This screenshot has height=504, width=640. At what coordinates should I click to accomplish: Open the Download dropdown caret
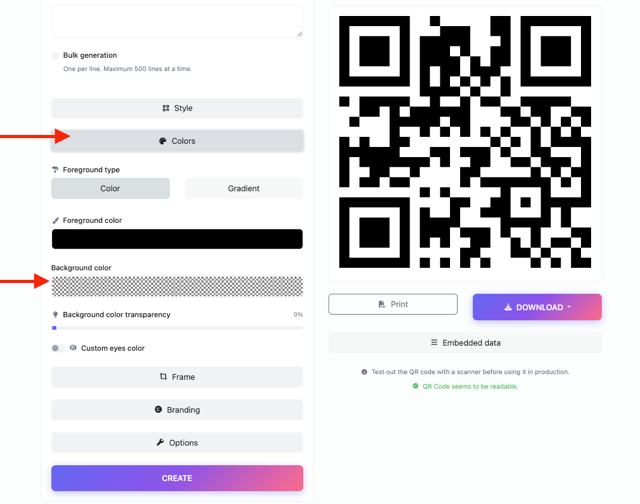click(569, 307)
